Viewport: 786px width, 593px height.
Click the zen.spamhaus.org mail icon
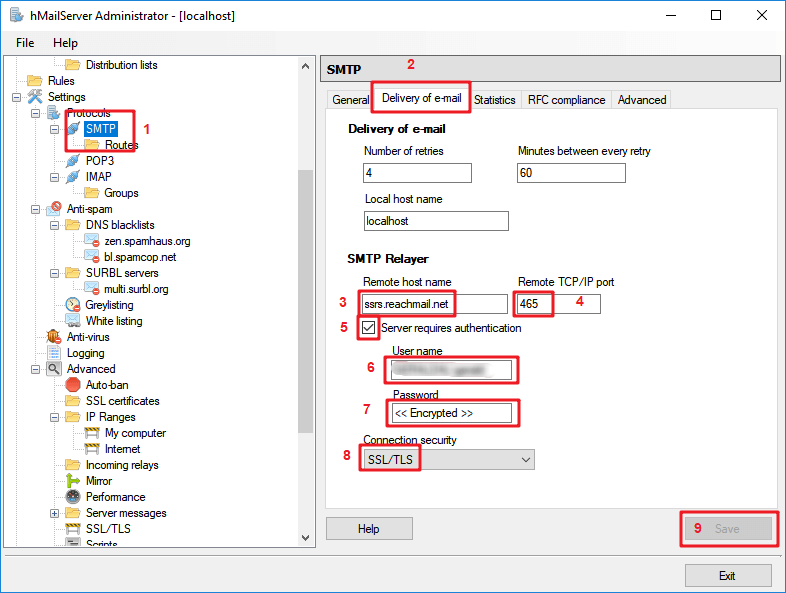pos(92,241)
